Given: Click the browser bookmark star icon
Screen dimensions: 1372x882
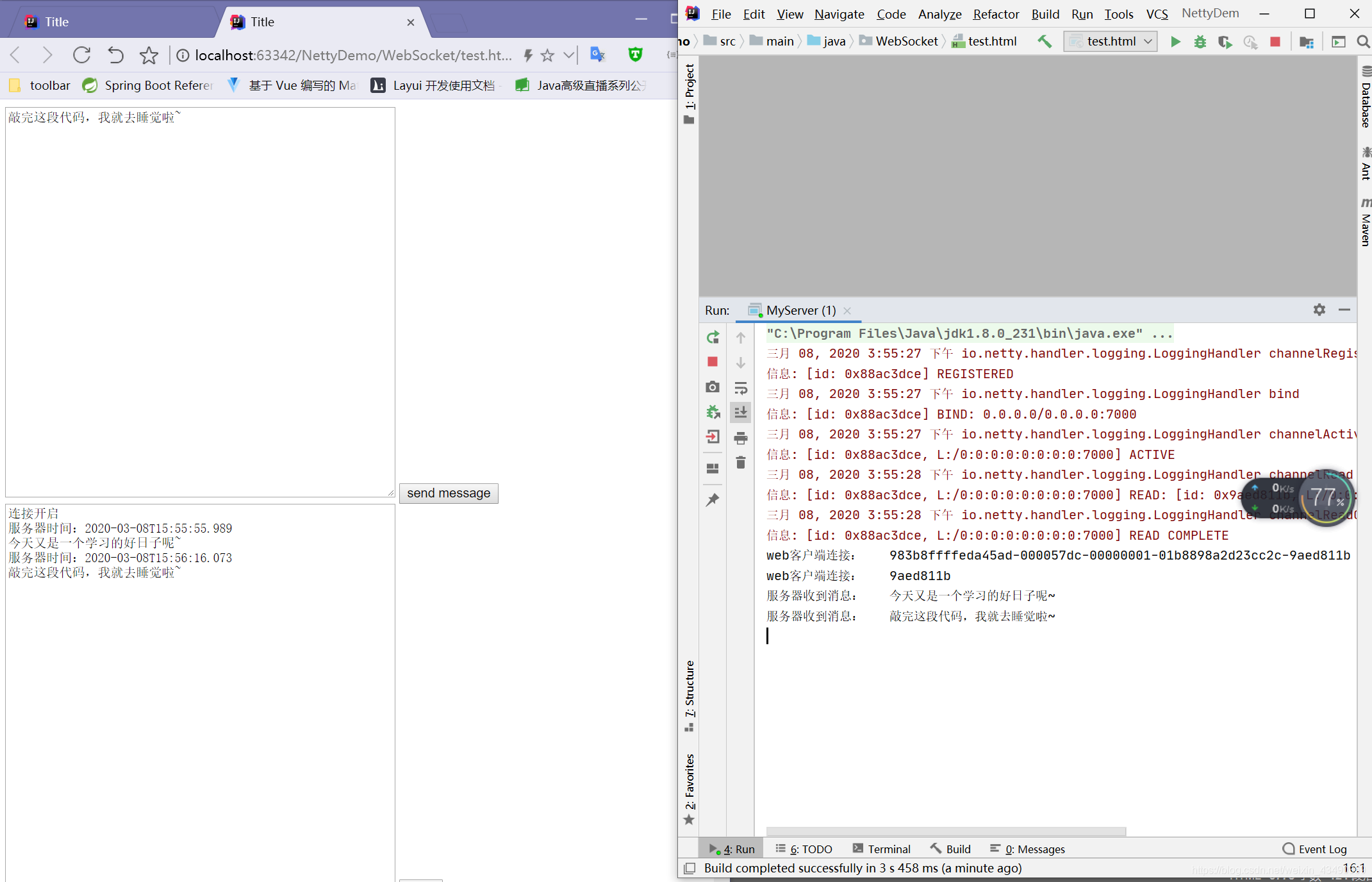Looking at the screenshot, I should click(149, 55).
